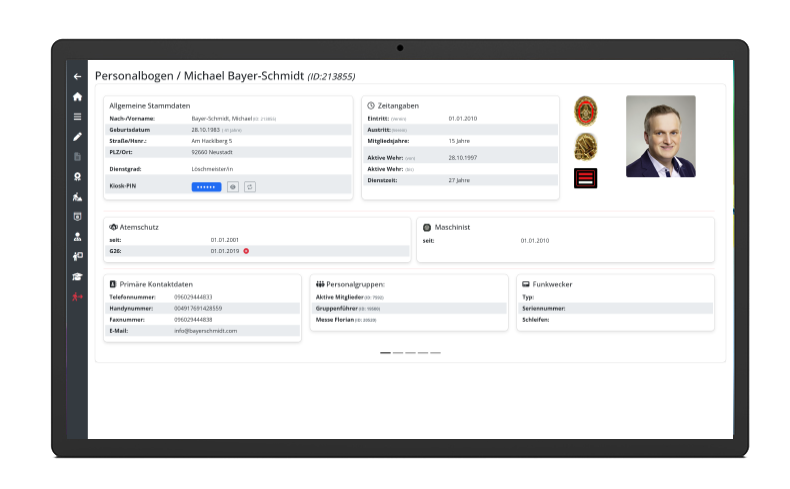This screenshot has height=489, width=790.
Task: Show the Kiosk-PIN with the eye button
Action: [232, 187]
